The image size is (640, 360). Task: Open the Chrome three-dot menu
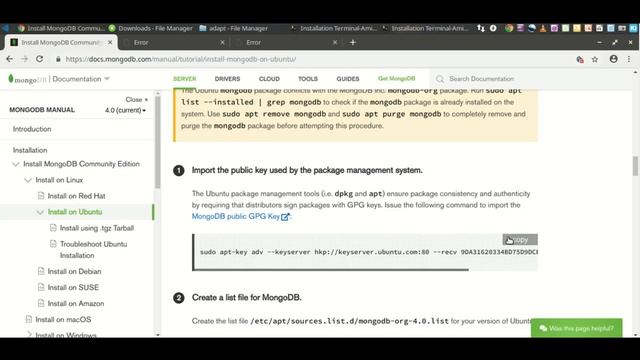[629, 59]
